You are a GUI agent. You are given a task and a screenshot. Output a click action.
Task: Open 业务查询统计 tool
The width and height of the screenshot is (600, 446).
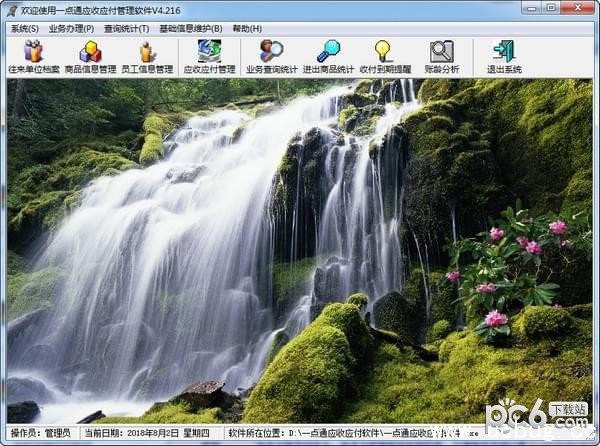coord(271,56)
